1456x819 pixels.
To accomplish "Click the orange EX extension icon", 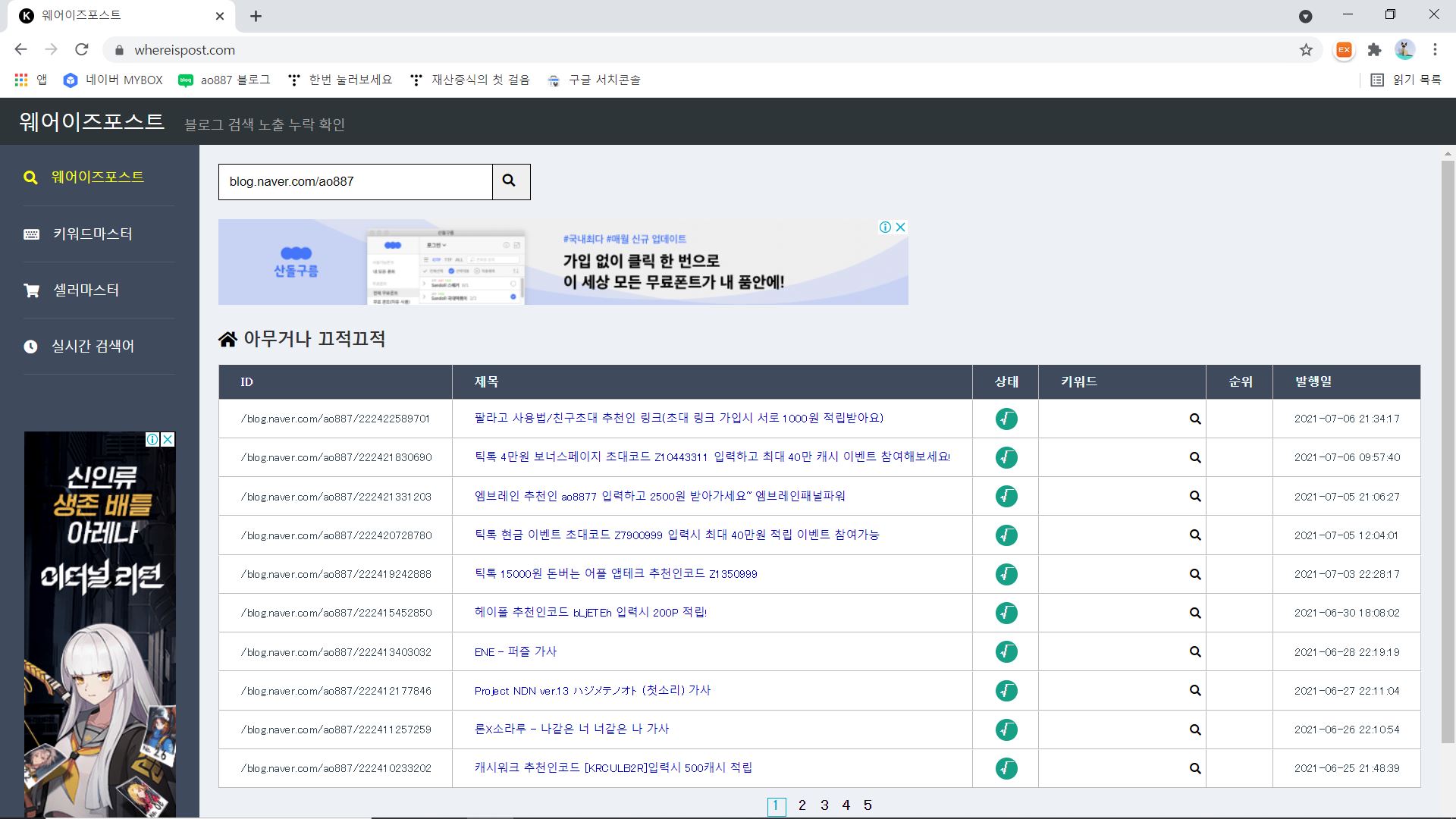I will pyautogui.click(x=1344, y=50).
